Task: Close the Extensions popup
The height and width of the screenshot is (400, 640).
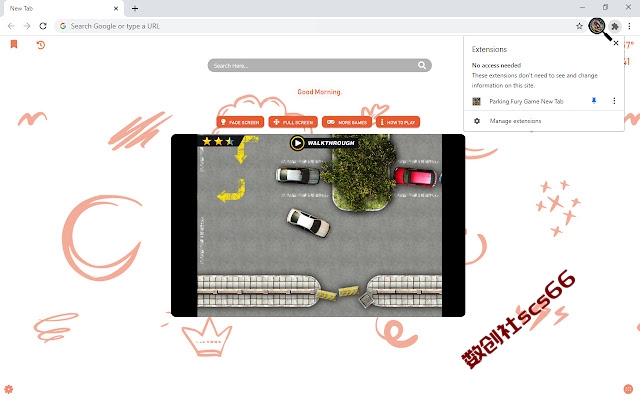Action: (x=616, y=43)
